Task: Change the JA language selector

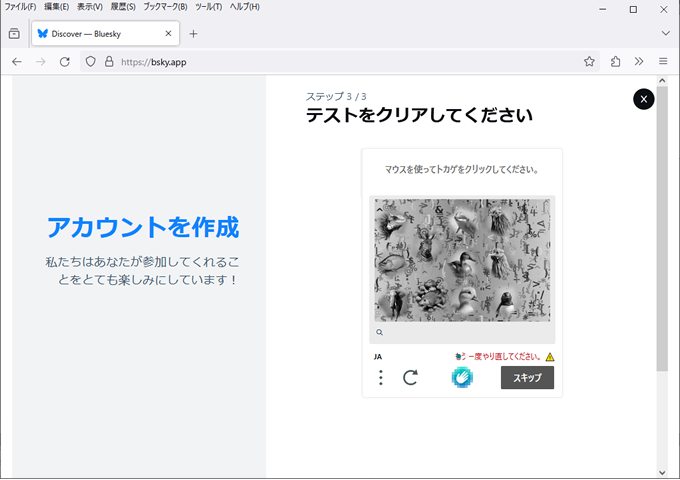Action: coord(378,357)
